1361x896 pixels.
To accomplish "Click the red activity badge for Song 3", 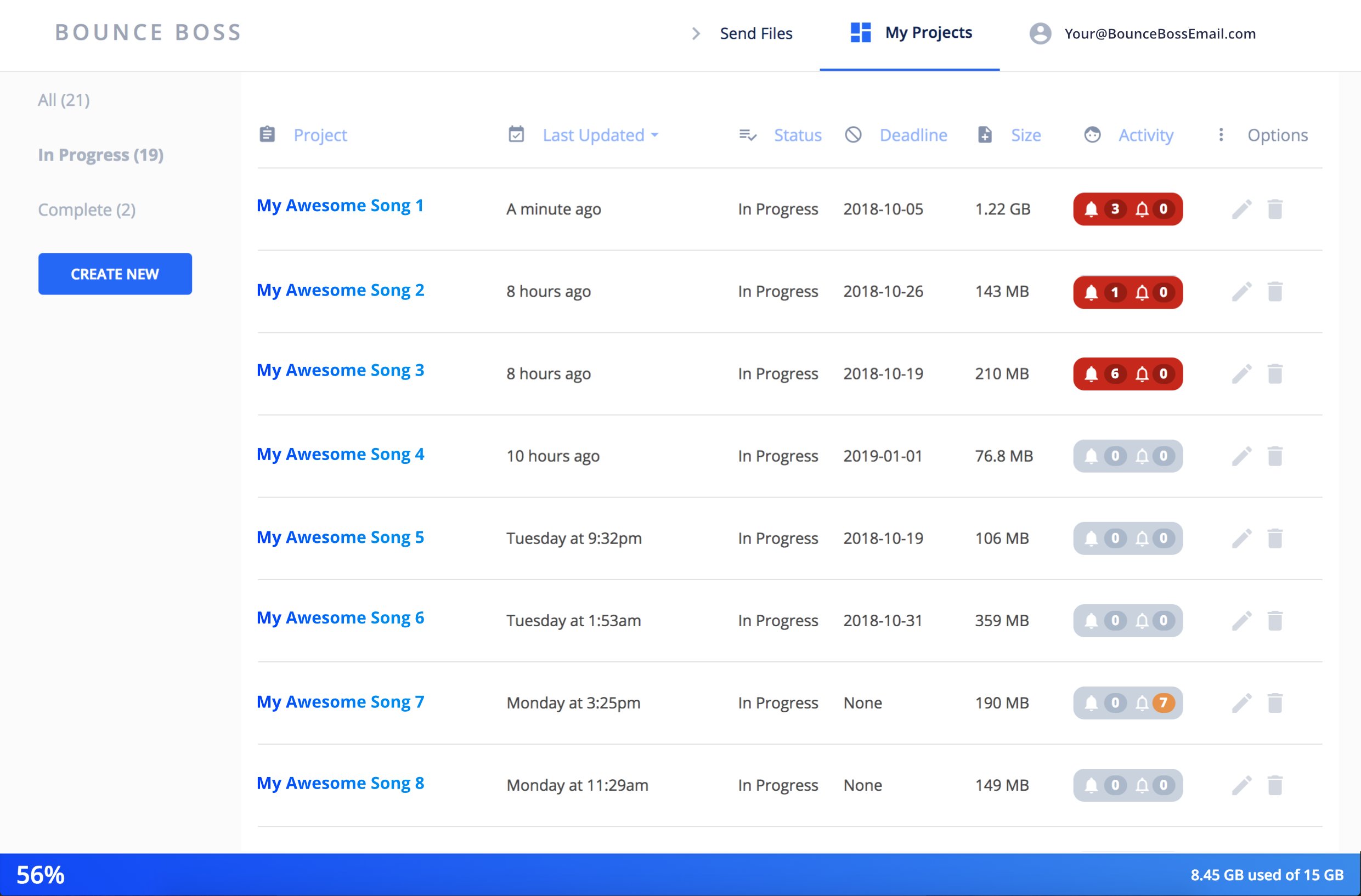I will click(1127, 374).
